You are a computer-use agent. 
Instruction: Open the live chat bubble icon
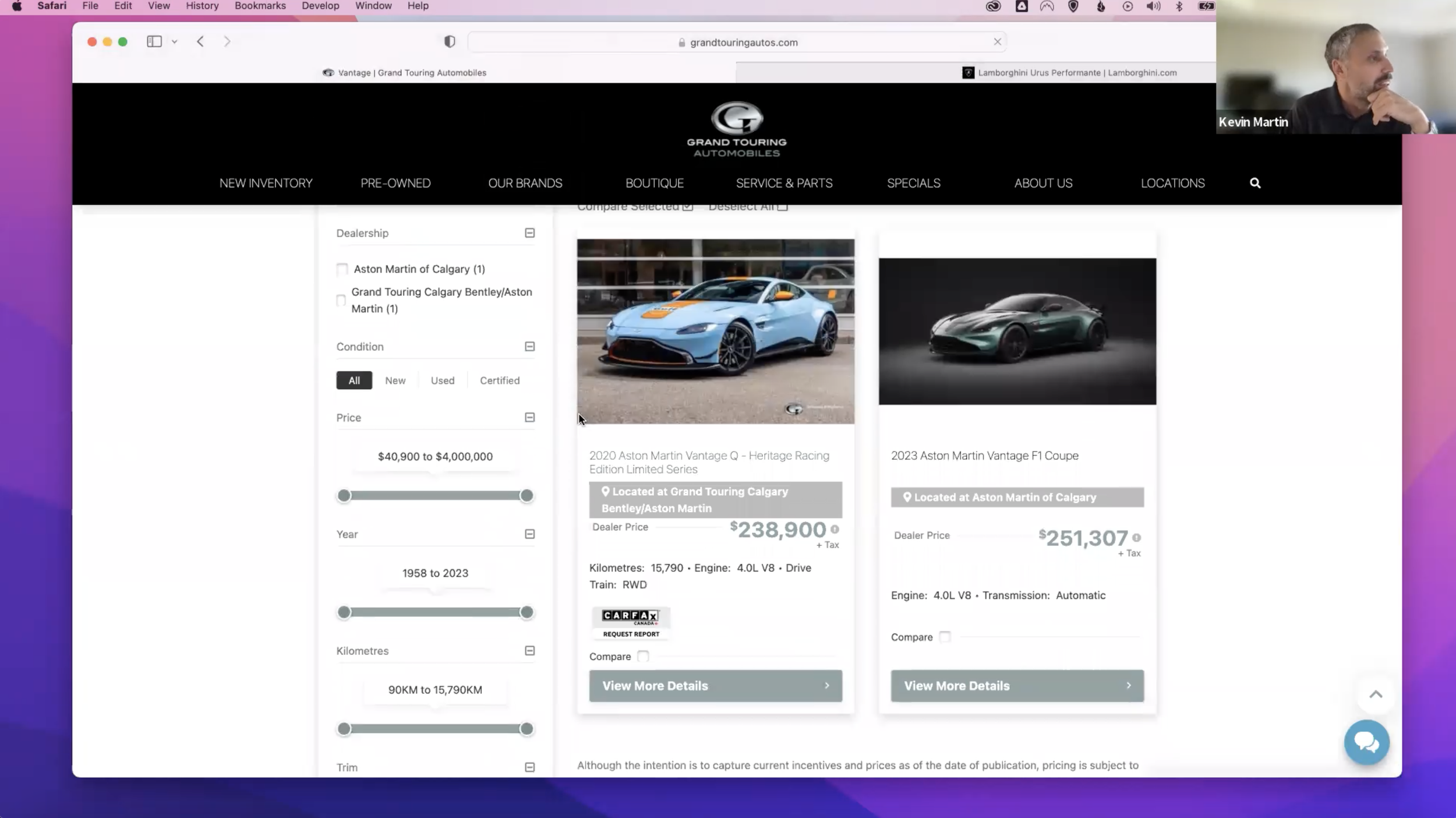point(1366,742)
